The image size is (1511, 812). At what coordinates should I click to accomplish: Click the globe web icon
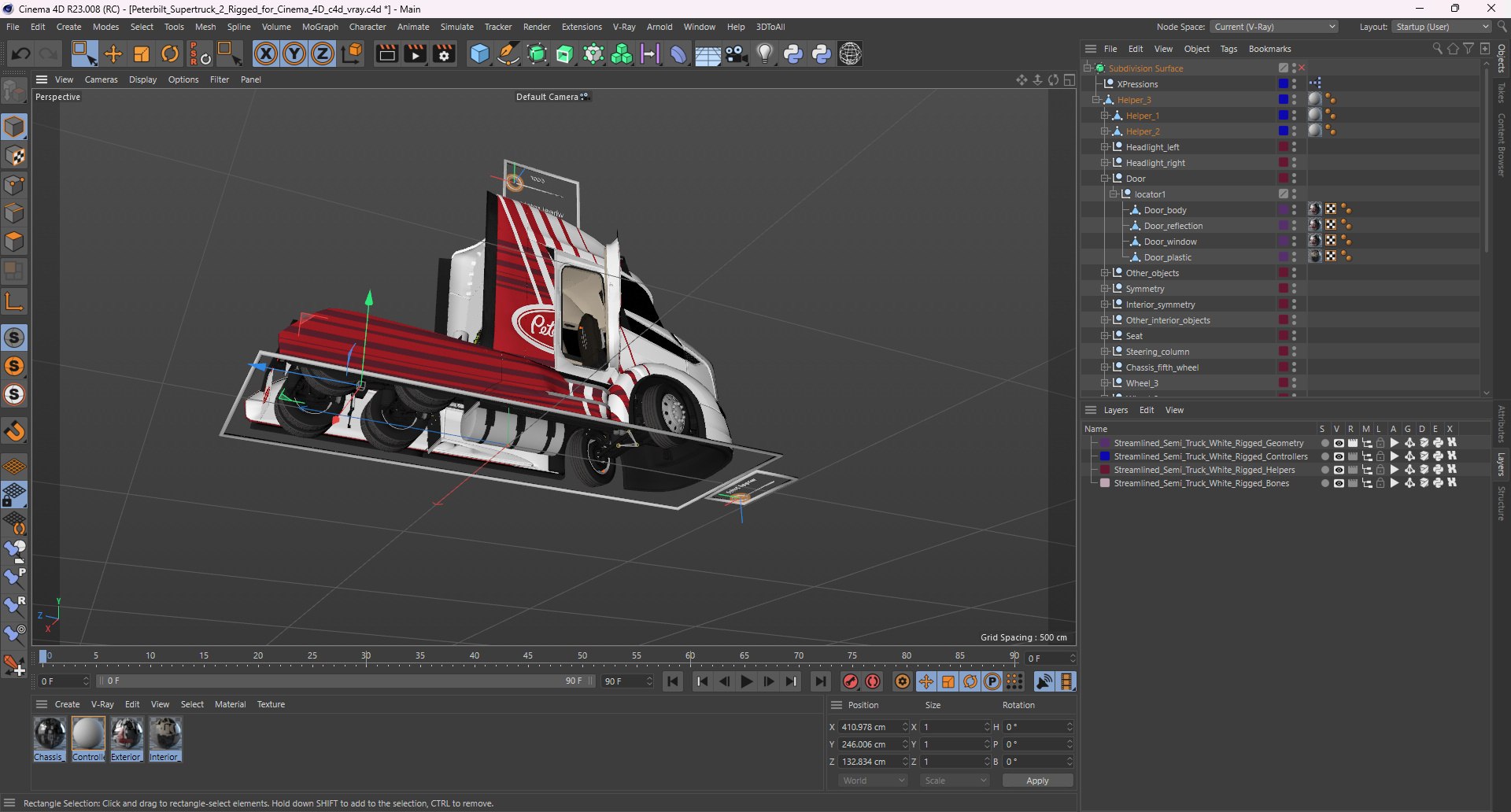tap(851, 54)
